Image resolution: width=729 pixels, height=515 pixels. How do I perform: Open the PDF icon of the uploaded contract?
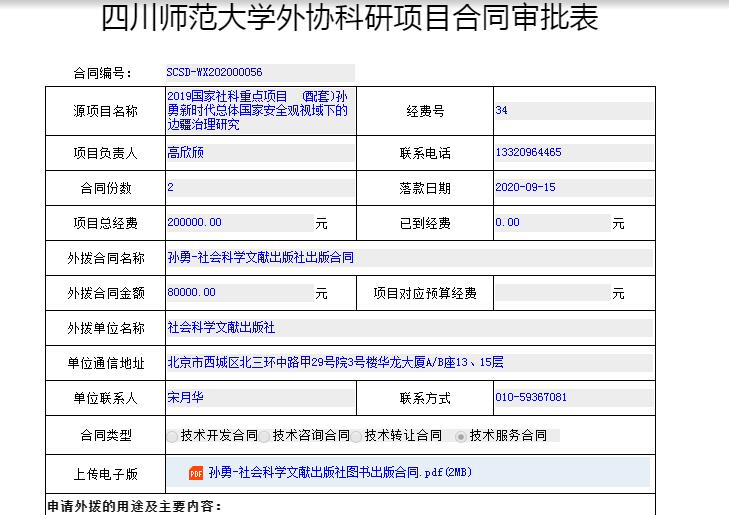coord(196,473)
